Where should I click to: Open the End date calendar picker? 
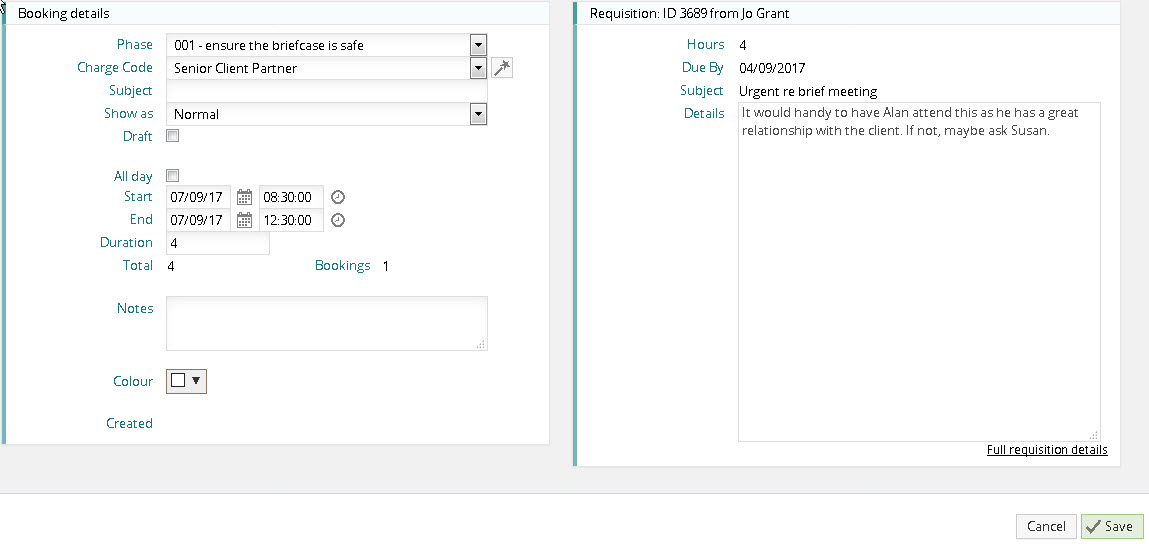(x=245, y=220)
